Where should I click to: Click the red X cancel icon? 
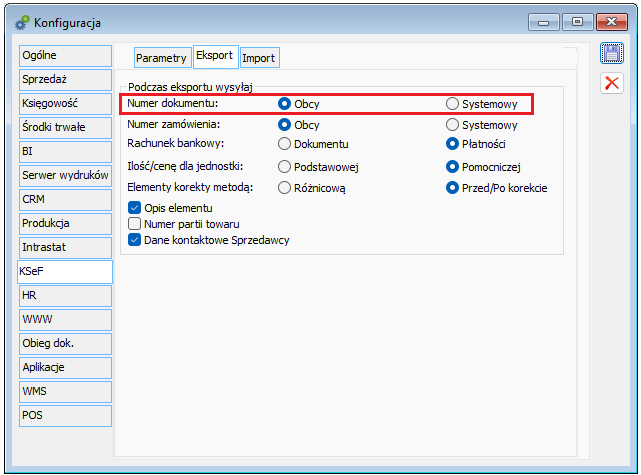click(611, 83)
